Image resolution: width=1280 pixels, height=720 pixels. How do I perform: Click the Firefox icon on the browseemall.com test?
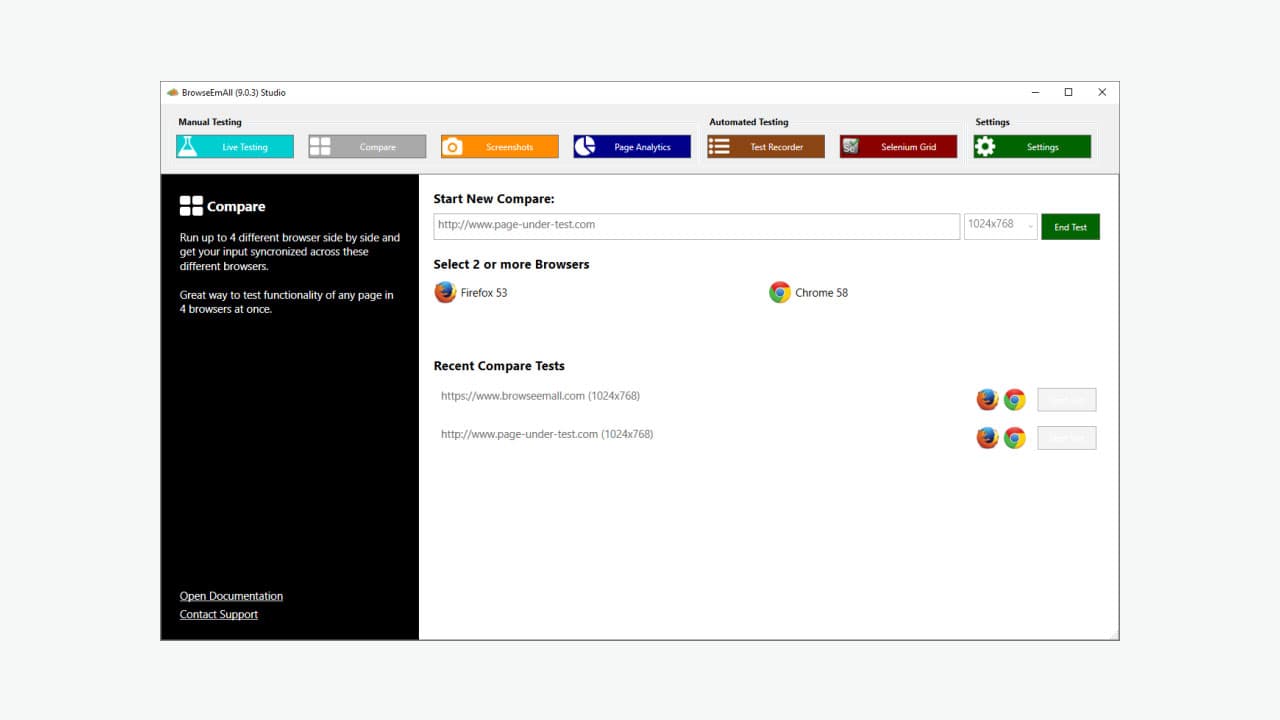987,398
